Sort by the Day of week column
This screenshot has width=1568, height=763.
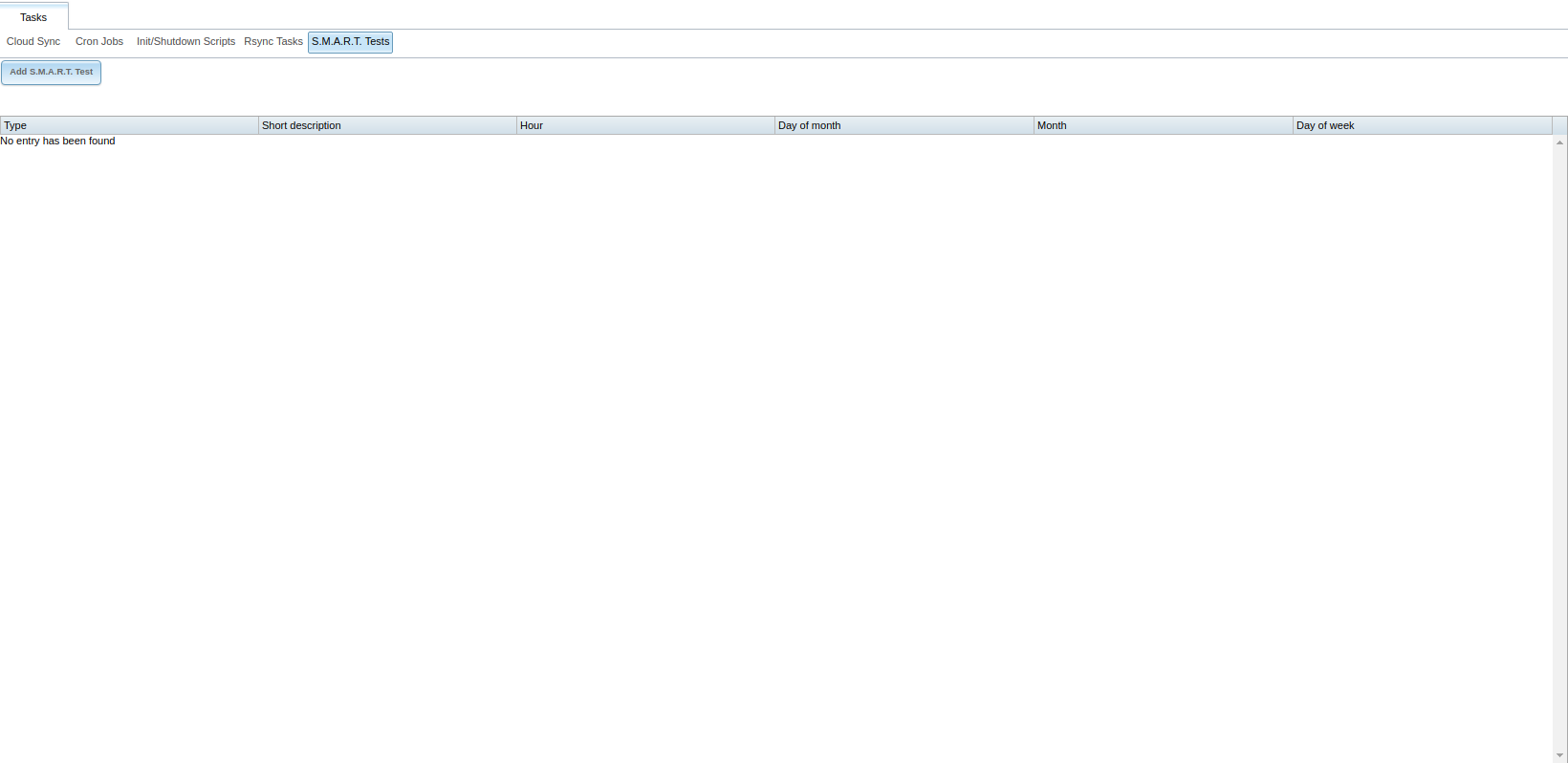coord(1423,125)
